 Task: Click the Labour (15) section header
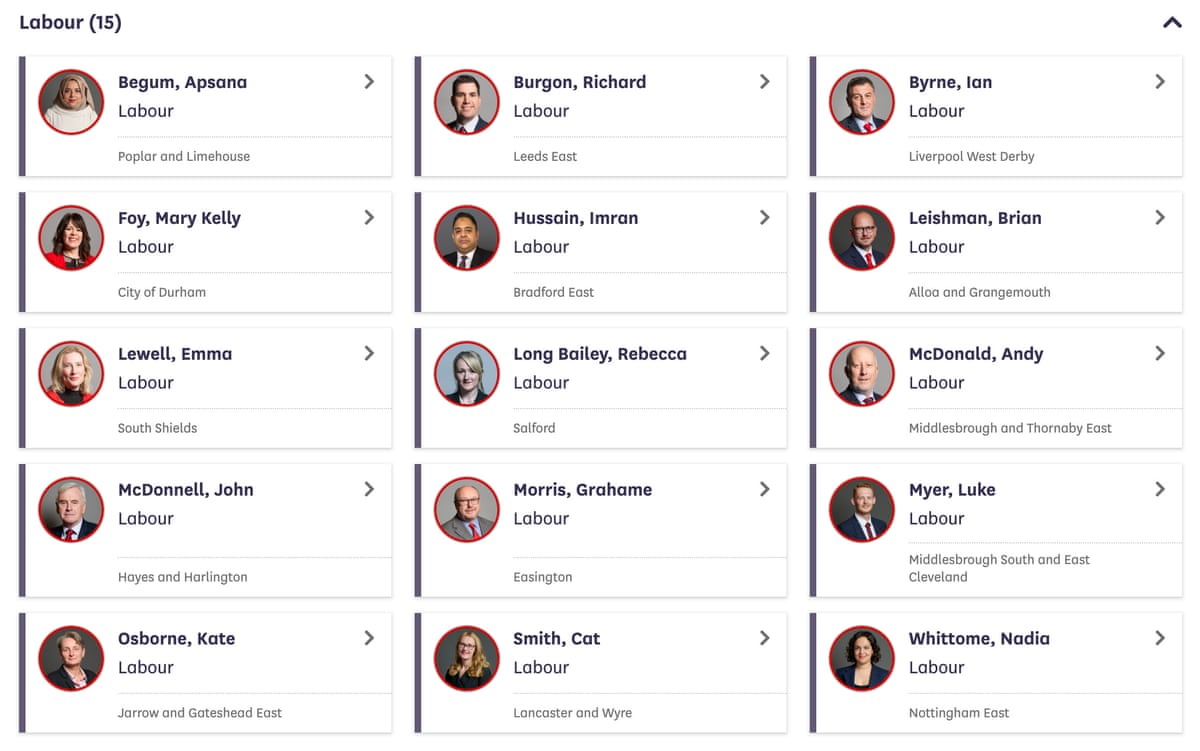pyautogui.click(x=70, y=21)
